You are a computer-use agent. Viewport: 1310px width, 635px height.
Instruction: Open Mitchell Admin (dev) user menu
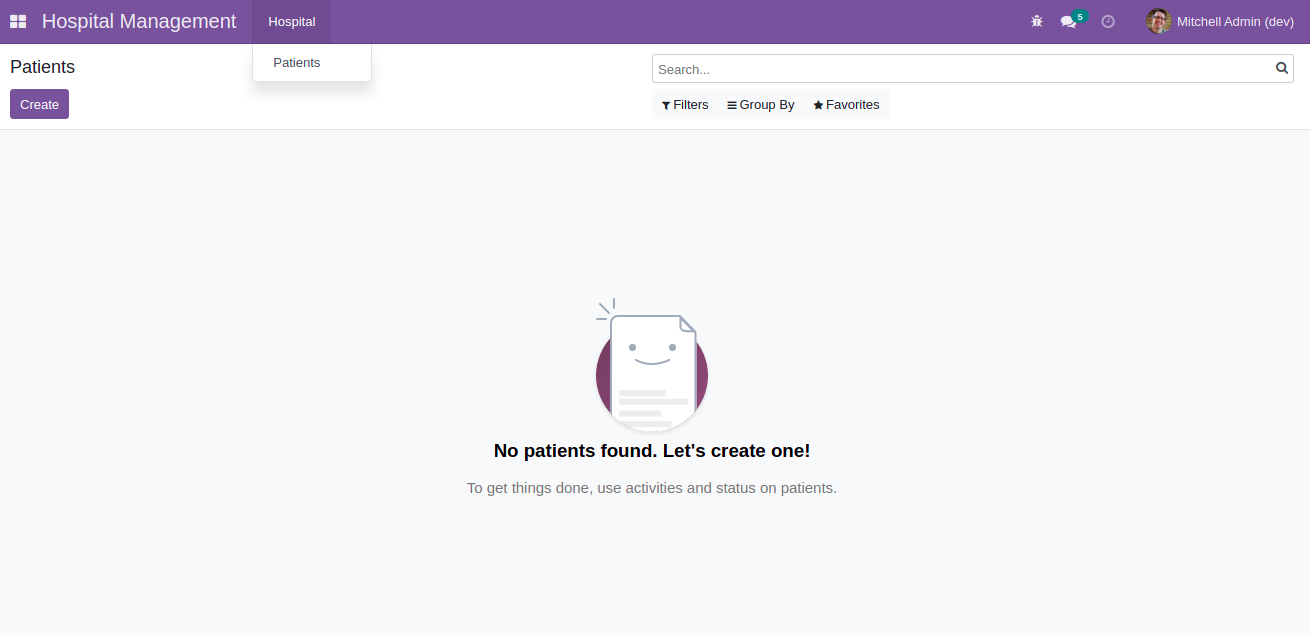point(1220,21)
